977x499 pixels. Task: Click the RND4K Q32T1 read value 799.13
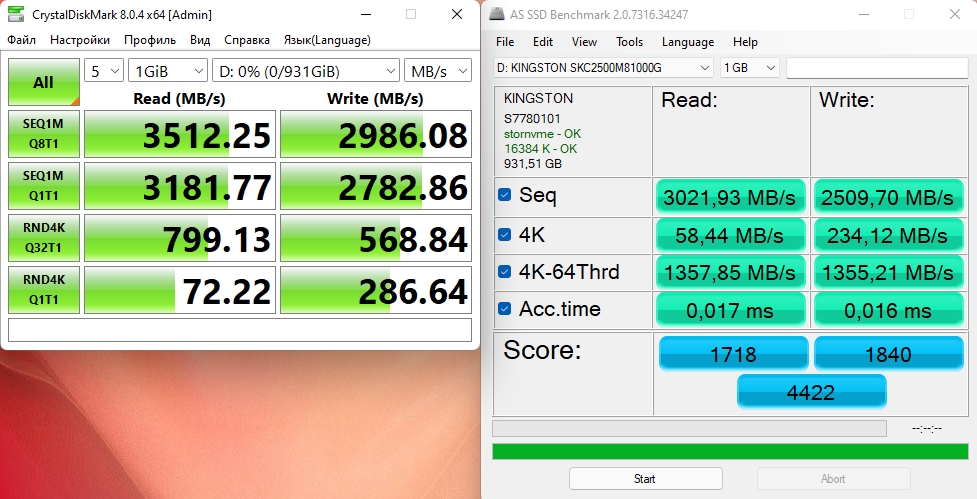click(179, 237)
